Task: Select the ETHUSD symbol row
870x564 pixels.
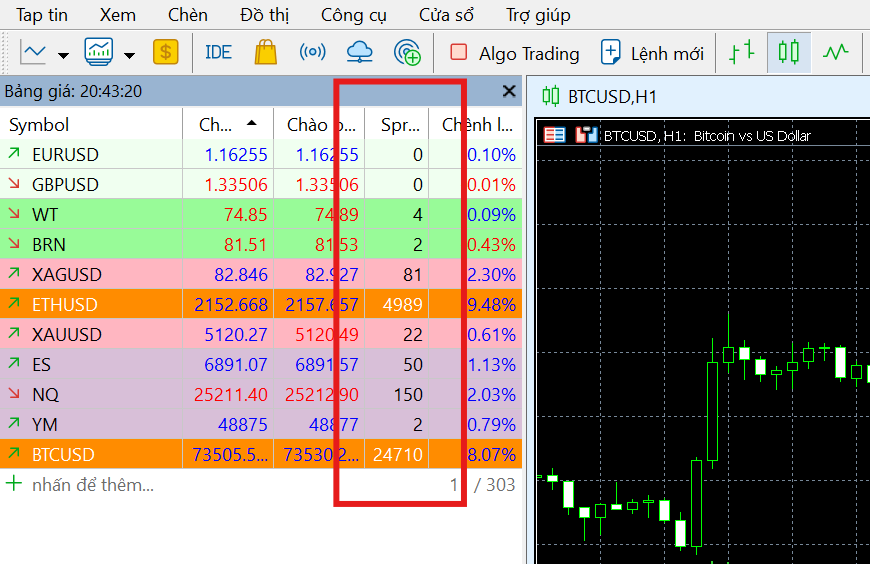Action: (261, 304)
